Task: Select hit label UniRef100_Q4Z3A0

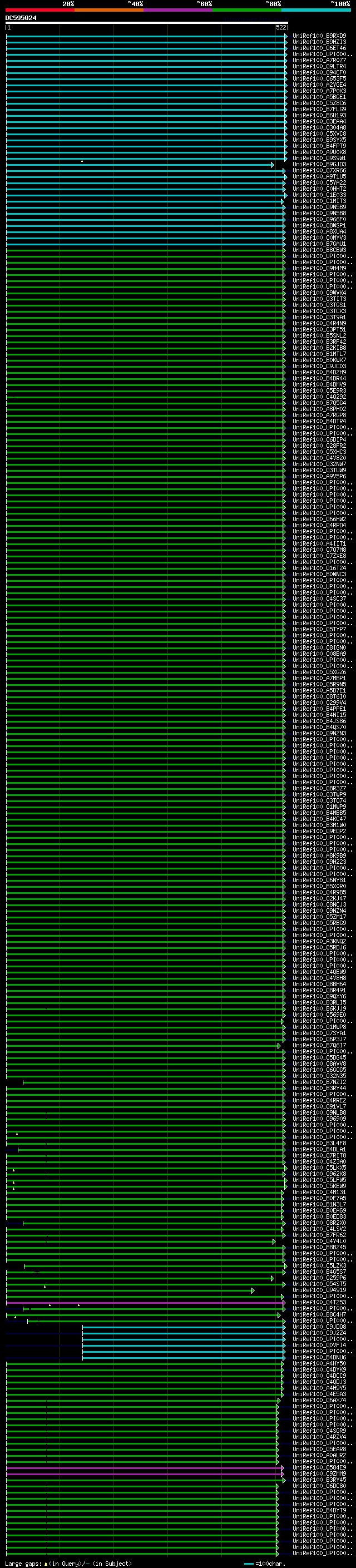Action: [319, 1162]
